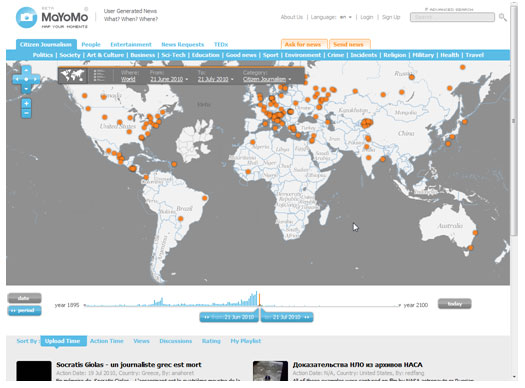This screenshot has height=388, width=525.
Task: Zoom in the map with plus
Action: 26,103
